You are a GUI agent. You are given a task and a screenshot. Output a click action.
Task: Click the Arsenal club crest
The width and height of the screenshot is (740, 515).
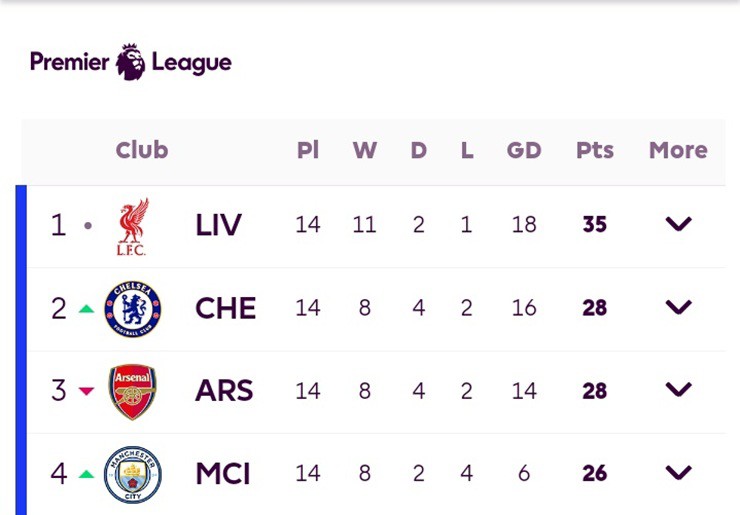[132, 391]
